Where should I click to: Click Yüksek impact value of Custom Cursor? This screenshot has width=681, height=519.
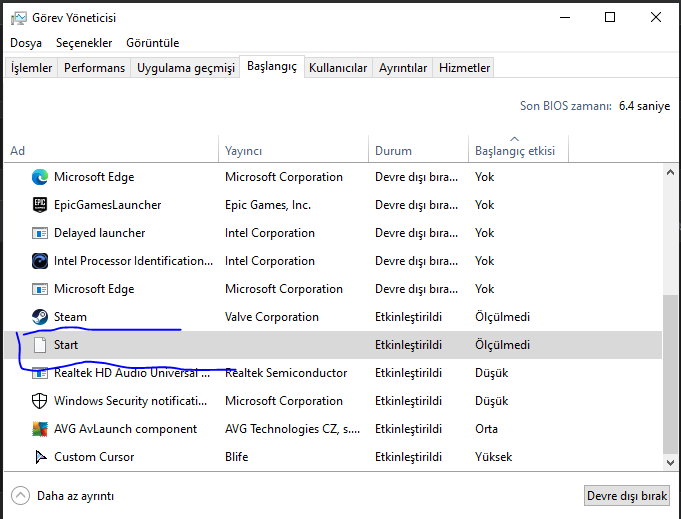tap(493, 457)
